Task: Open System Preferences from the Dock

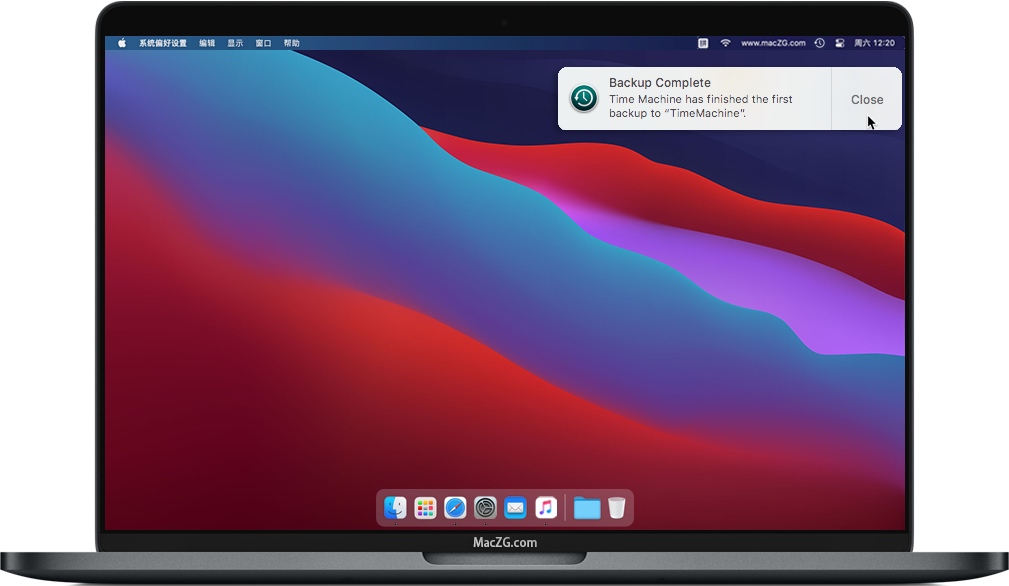Action: (485, 508)
